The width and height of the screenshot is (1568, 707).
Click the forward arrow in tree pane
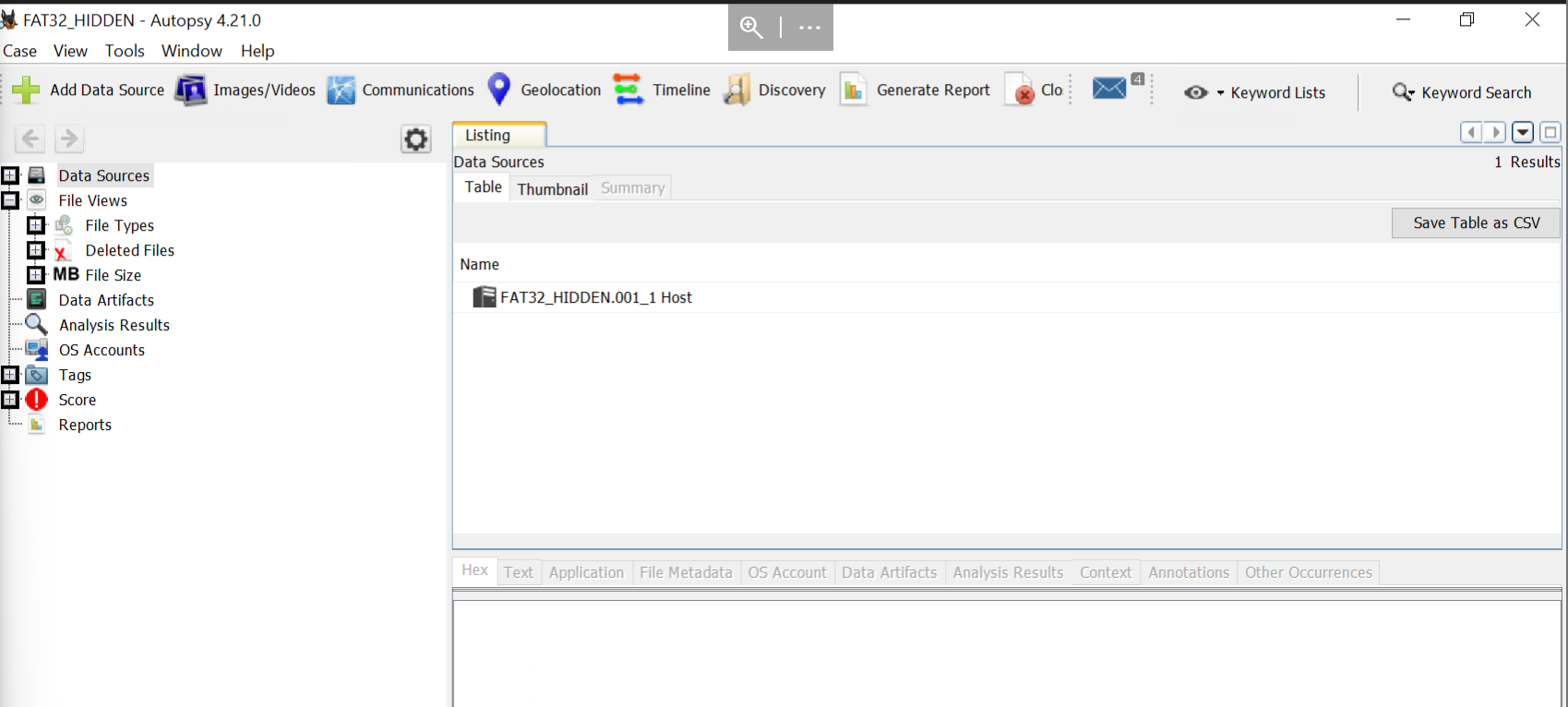tap(69, 138)
